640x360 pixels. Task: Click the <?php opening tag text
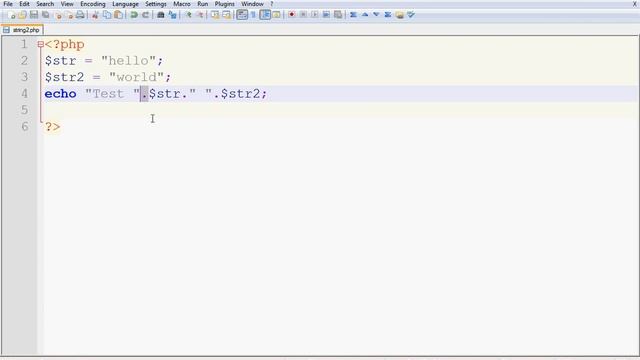point(64,44)
